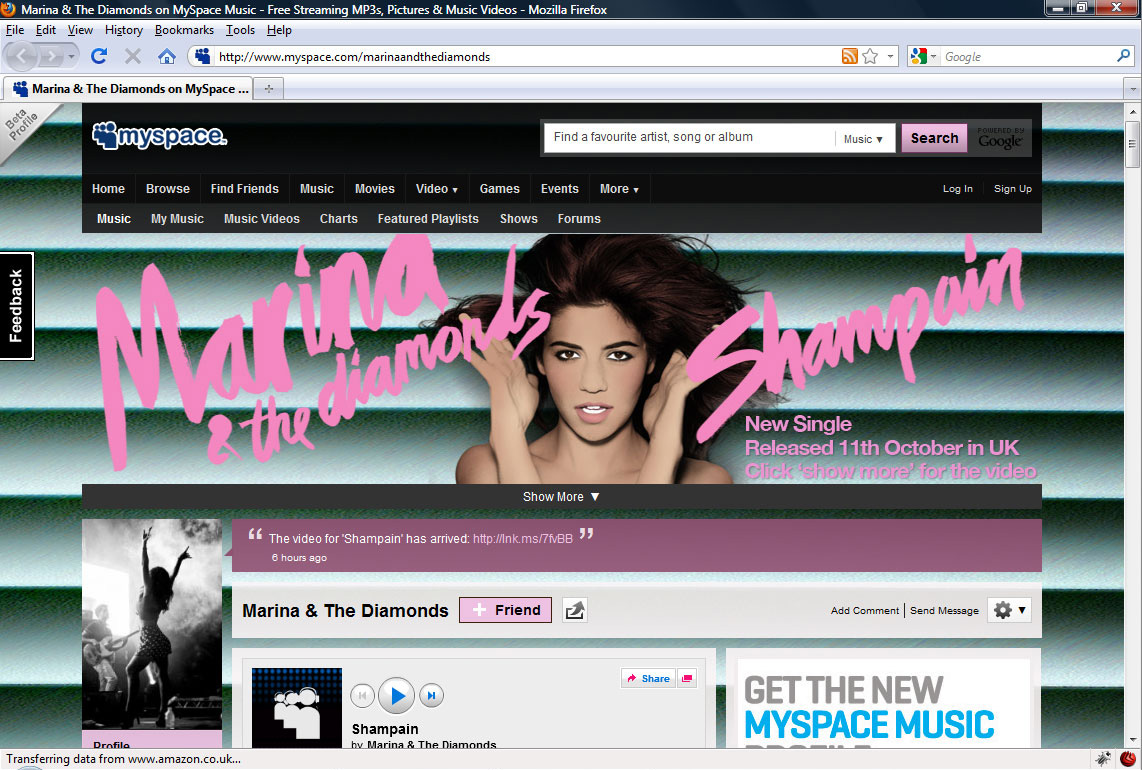Skip to previous track in player

tap(363, 696)
